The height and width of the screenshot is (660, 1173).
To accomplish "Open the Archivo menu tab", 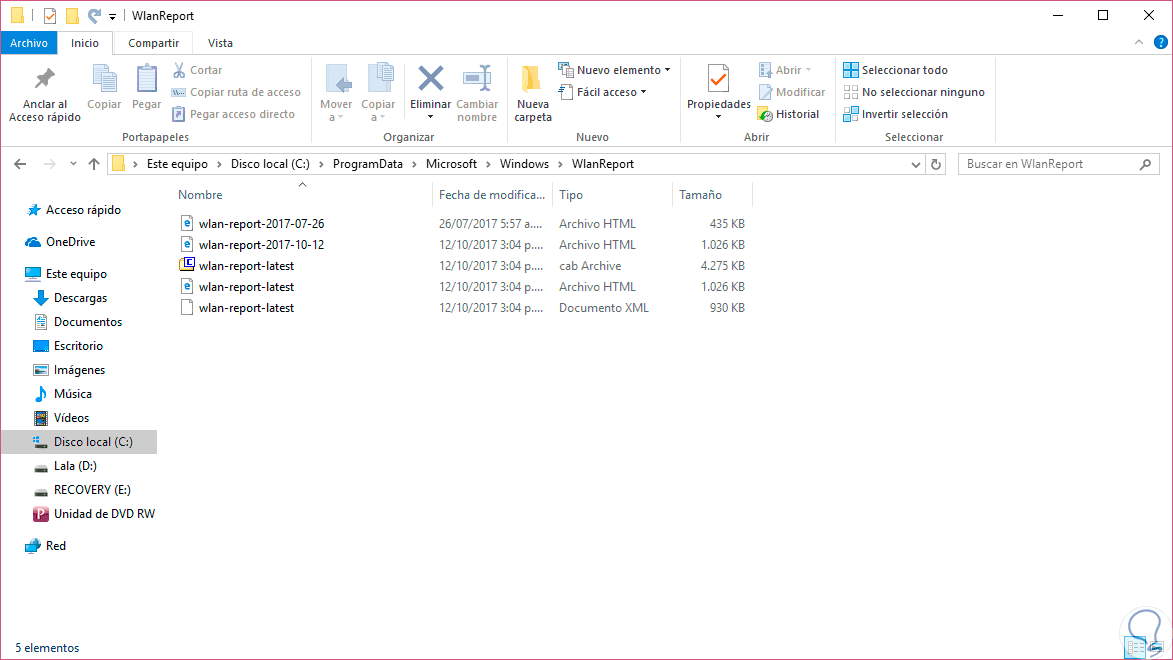I will [x=29, y=43].
